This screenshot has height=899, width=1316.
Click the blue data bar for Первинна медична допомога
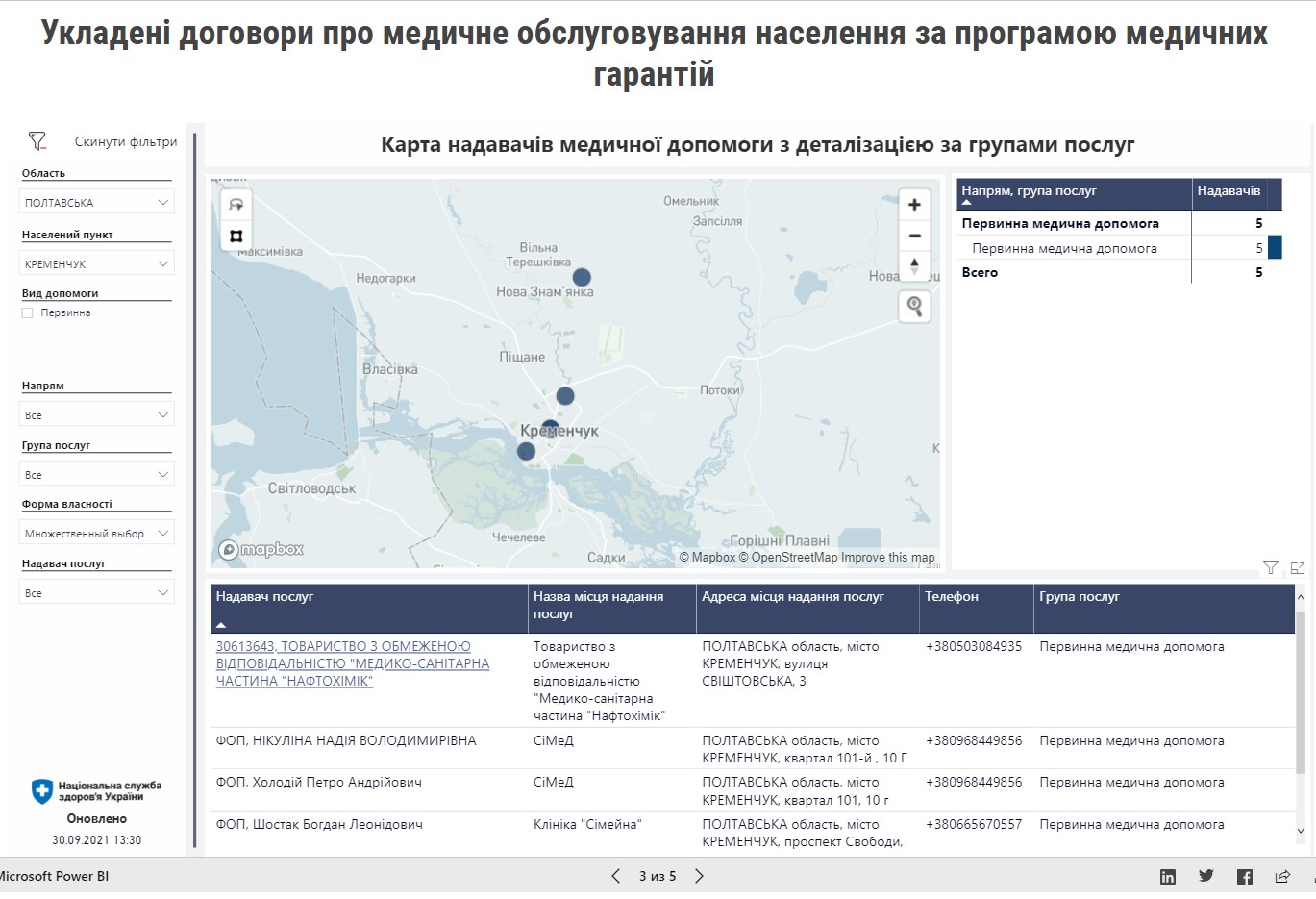(x=1275, y=248)
